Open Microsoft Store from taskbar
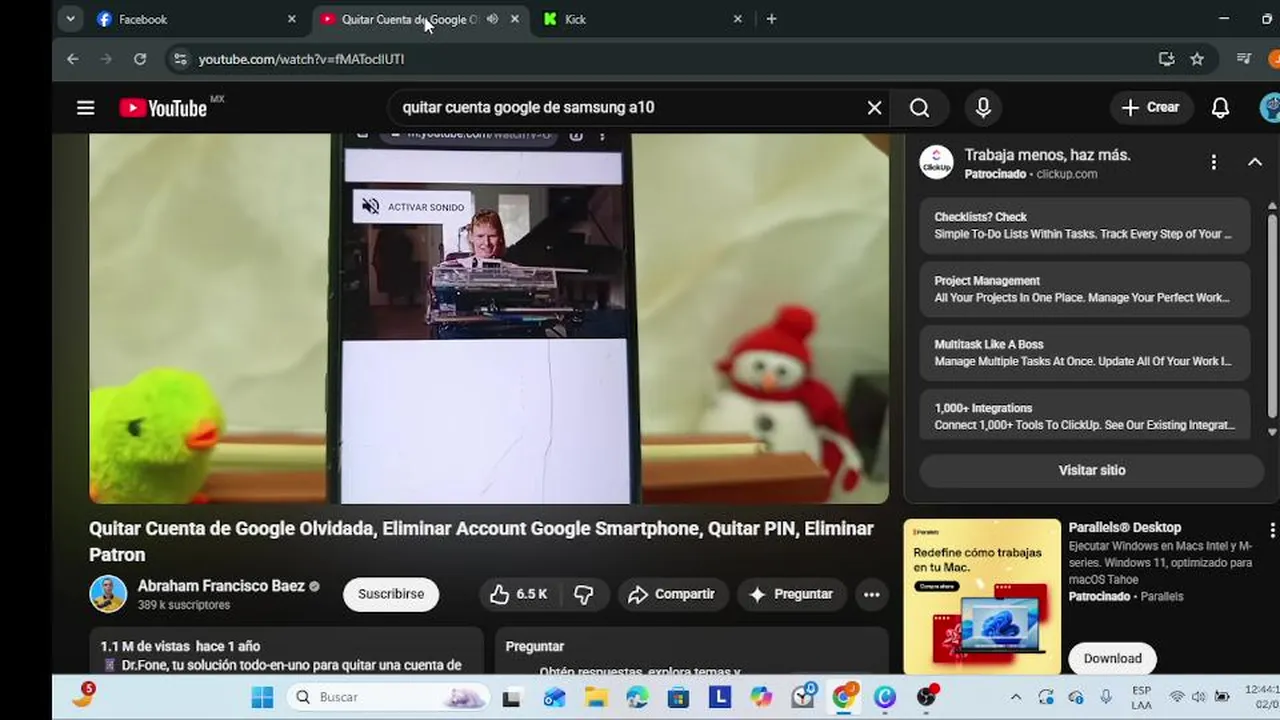 [x=679, y=697]
